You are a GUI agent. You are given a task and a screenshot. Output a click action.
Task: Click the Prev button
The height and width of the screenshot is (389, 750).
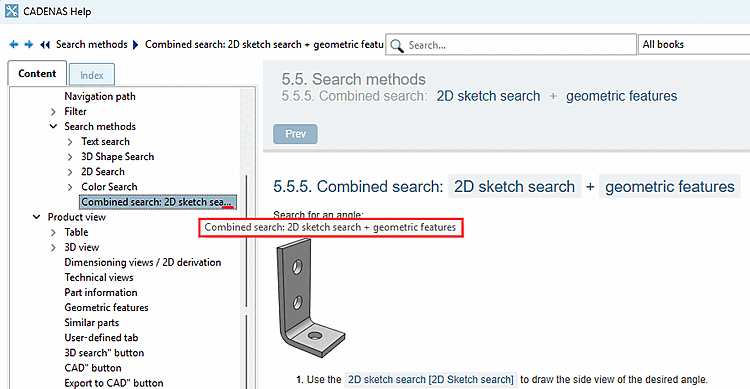tap(295, 134)
